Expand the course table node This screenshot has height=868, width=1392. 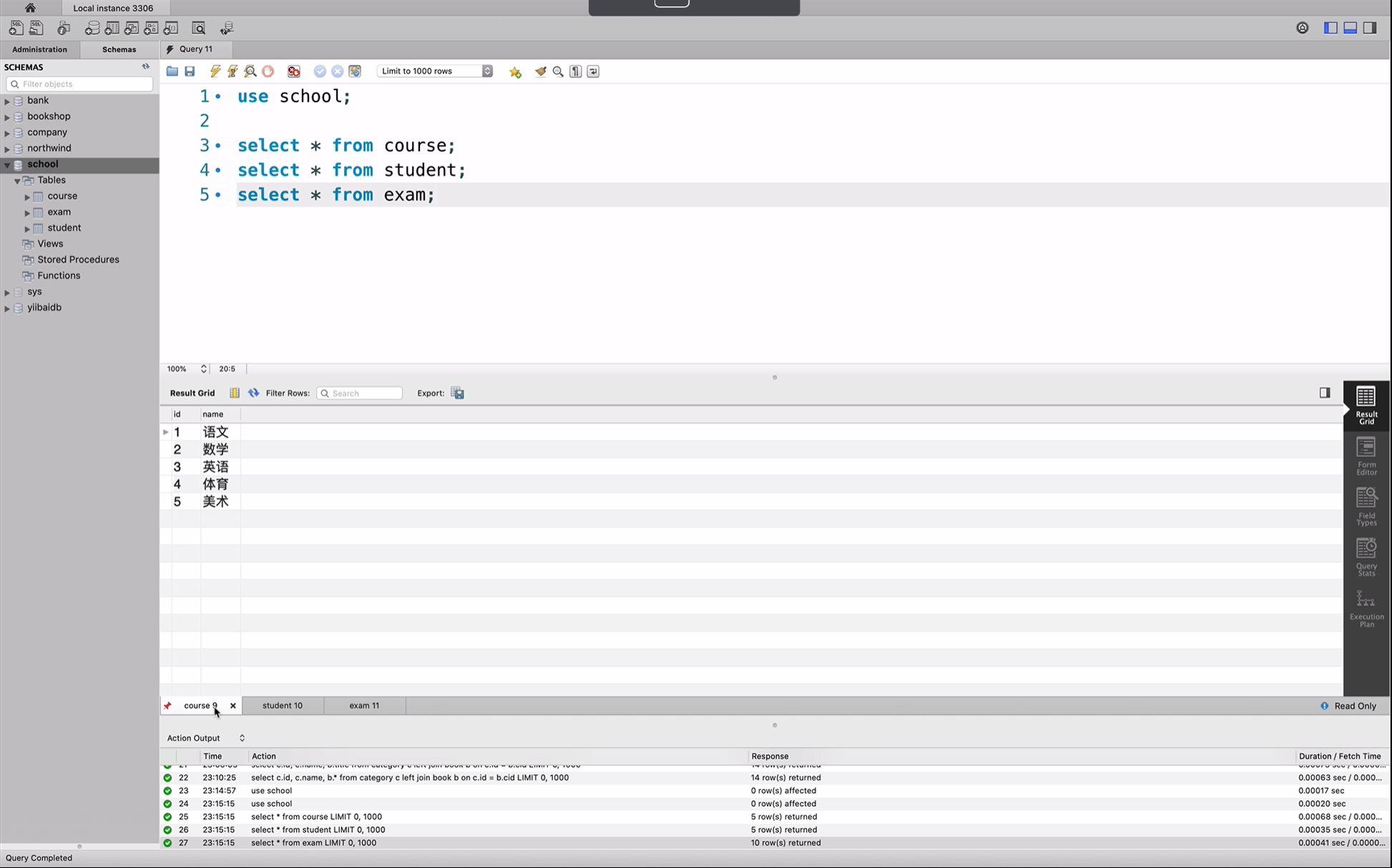(27, 197)
